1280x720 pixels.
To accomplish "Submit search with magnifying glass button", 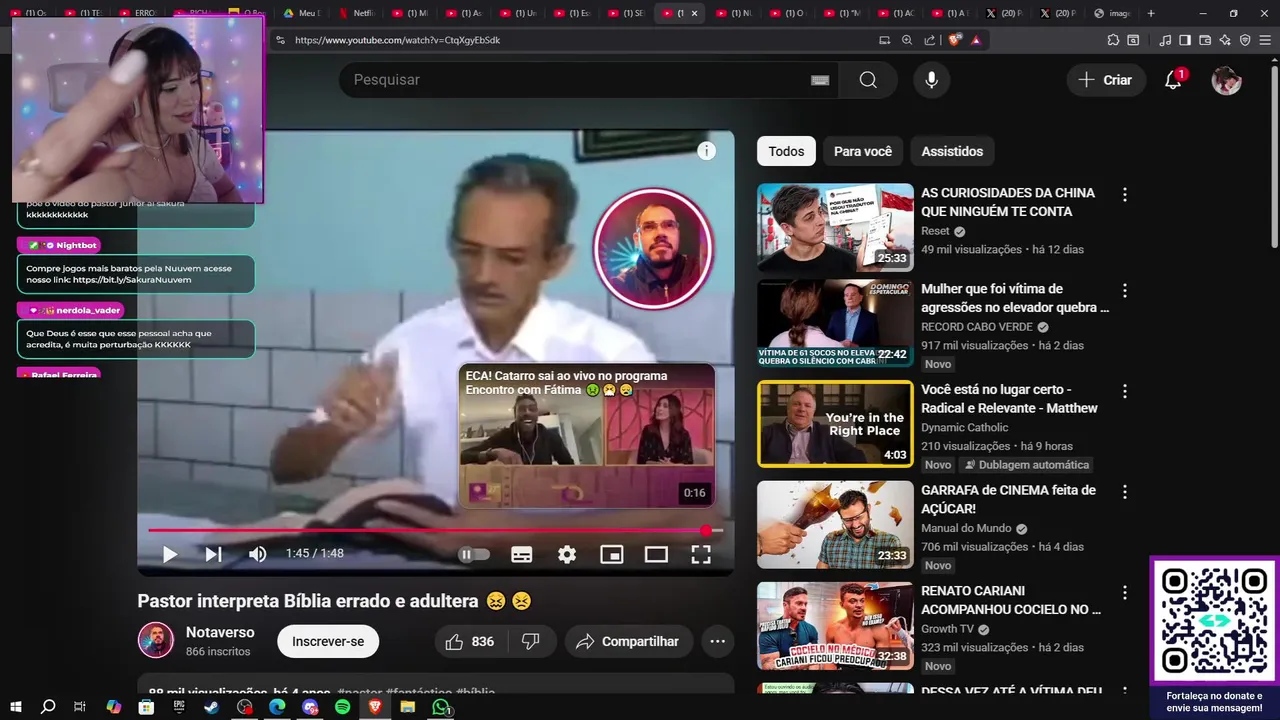I will tap(868, 80).
